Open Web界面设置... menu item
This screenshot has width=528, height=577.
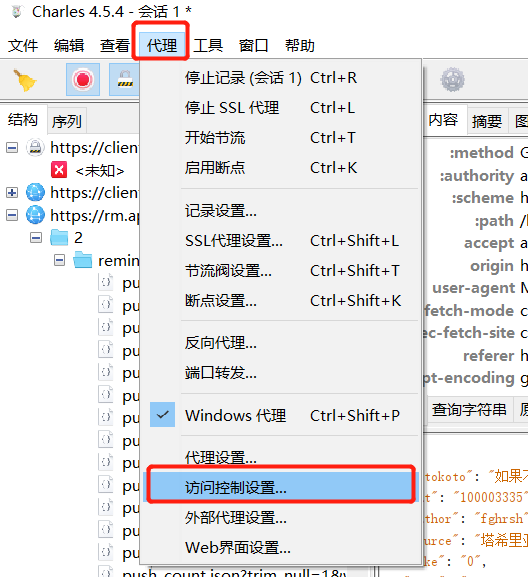280,547
